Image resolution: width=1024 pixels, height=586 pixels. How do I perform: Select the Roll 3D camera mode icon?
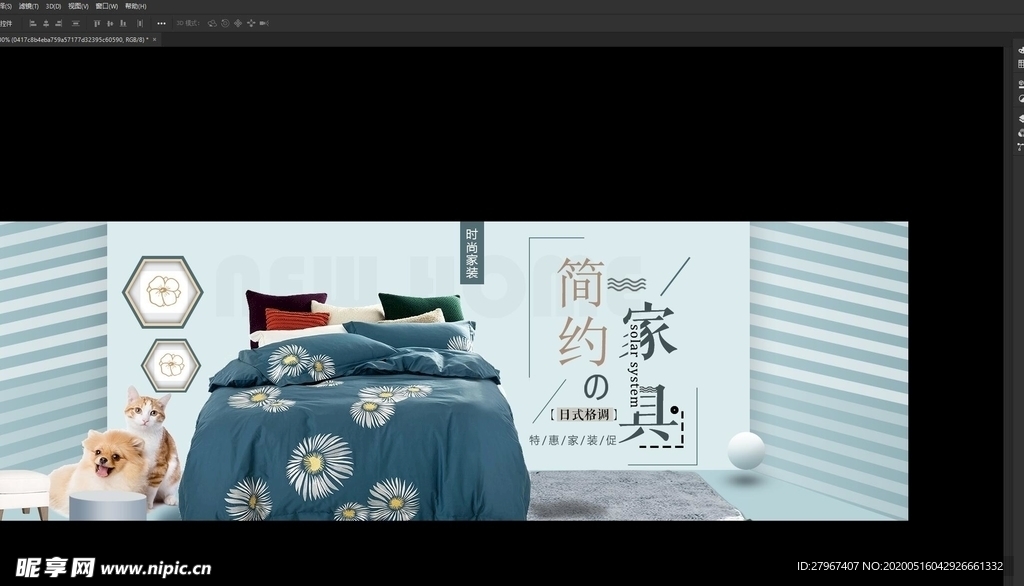[223, 22]
